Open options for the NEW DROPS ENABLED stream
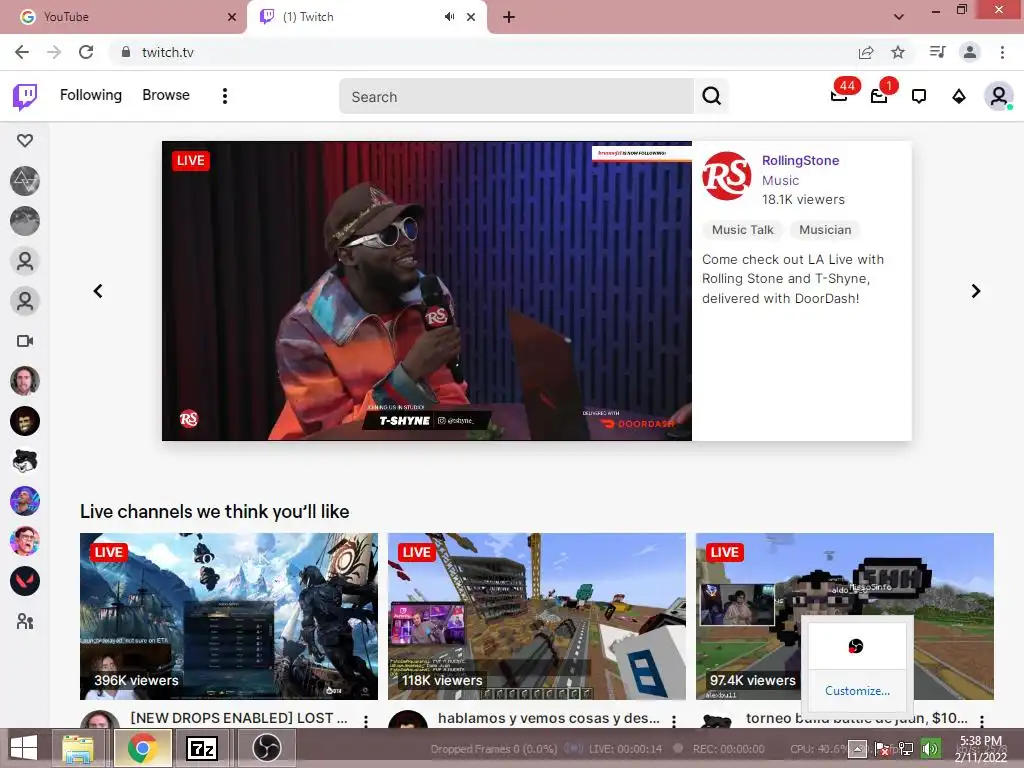This screenshot has width=1024, height=768. point(366,720)
